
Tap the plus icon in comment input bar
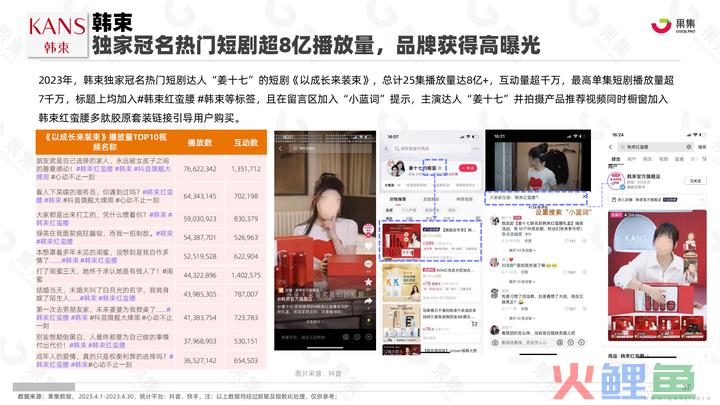click(x=582, y=343)
